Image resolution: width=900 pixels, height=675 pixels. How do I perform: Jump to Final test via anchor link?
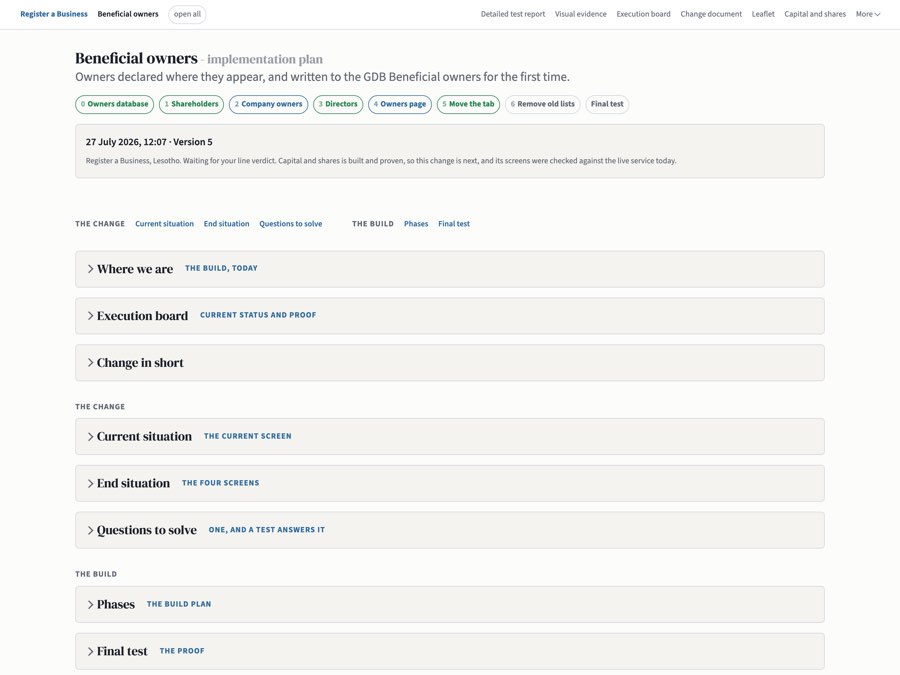pos(453,224)
